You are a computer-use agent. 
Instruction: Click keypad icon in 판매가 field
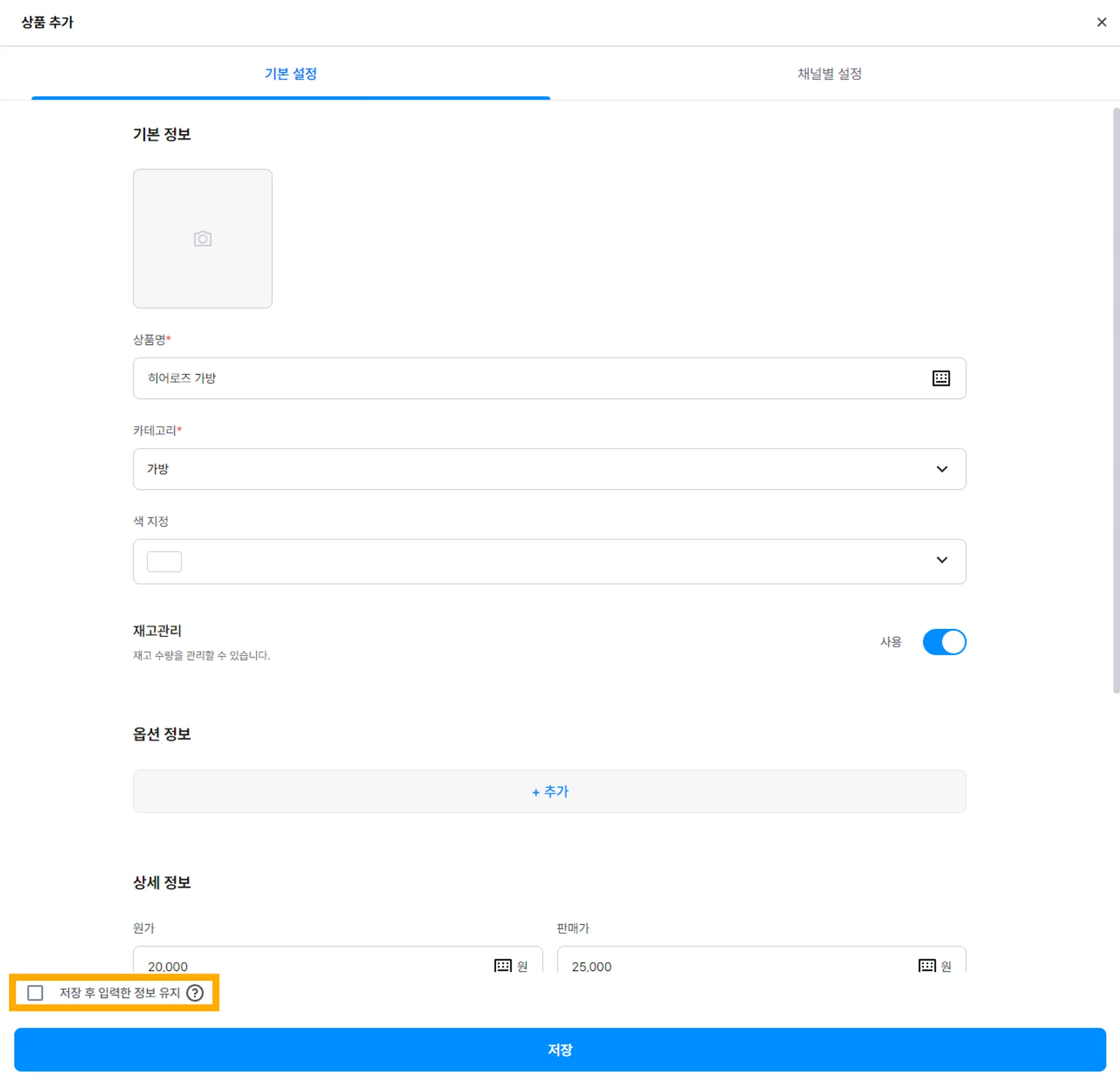[926, 966]
